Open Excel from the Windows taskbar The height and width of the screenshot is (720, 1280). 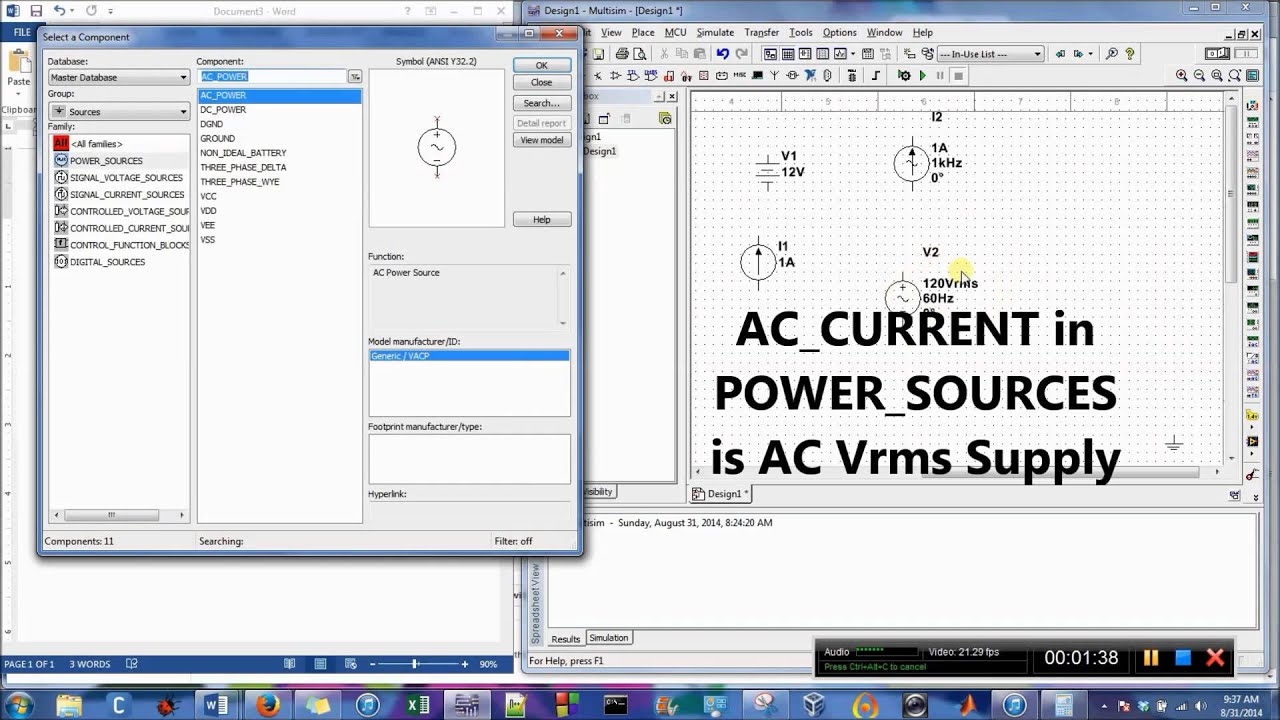[417, 705]
